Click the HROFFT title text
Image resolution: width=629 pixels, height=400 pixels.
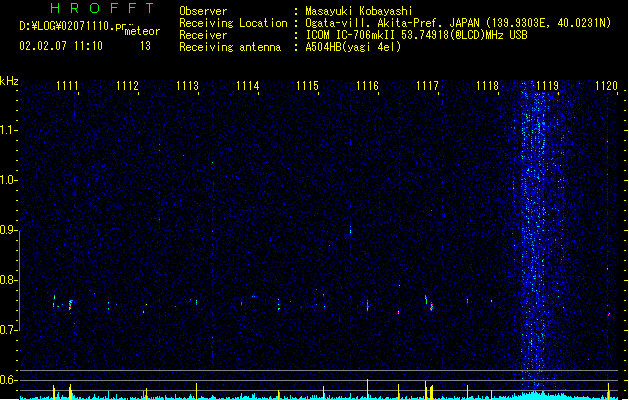point(102,8)
